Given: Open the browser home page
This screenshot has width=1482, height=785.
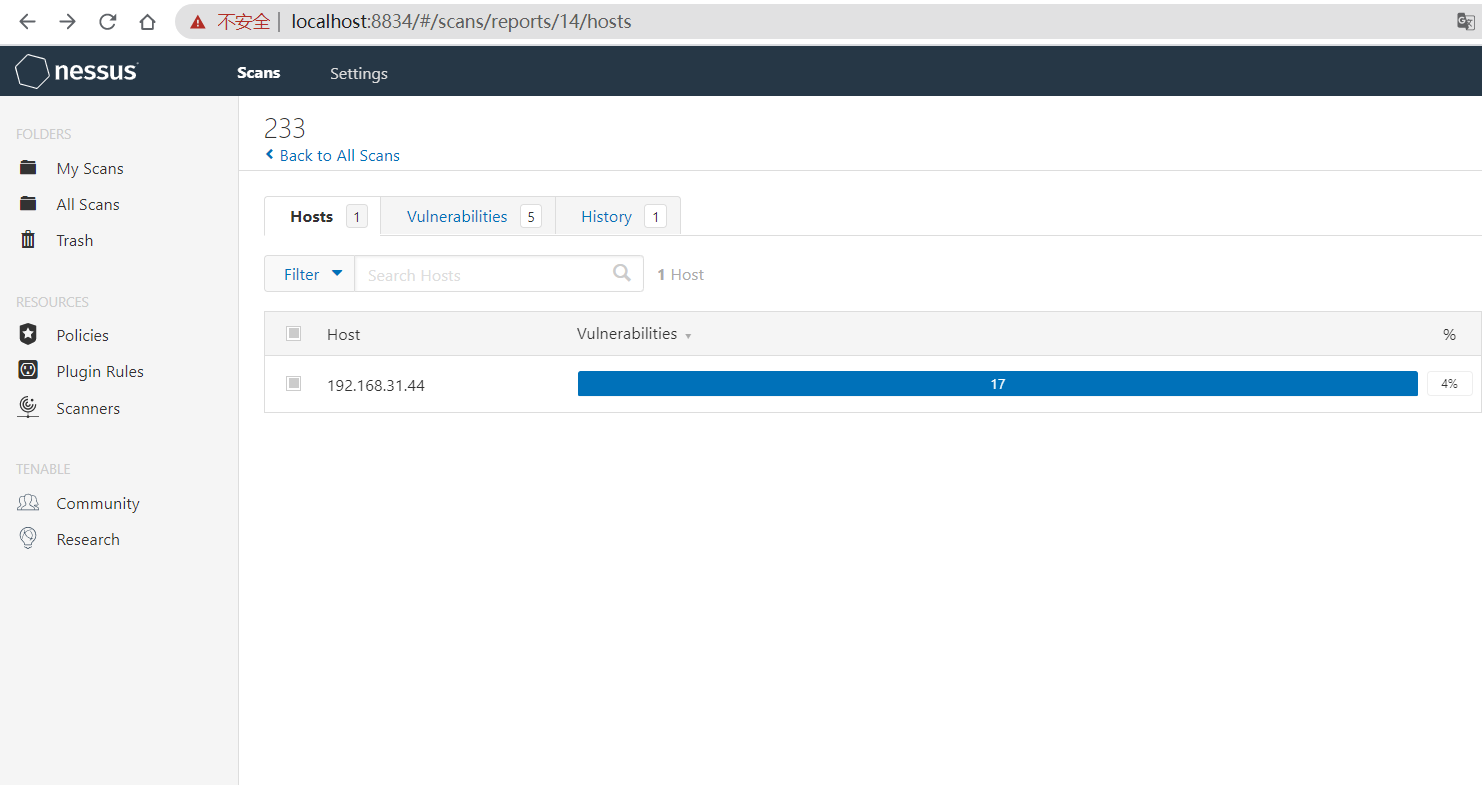Looking at the screenshot, I should point(147,21).
